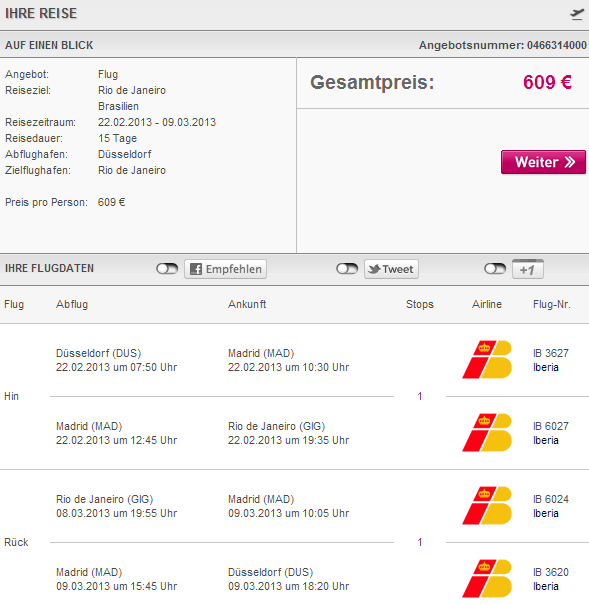
Task: Click the Abflug column header
Action: [72, 304]
